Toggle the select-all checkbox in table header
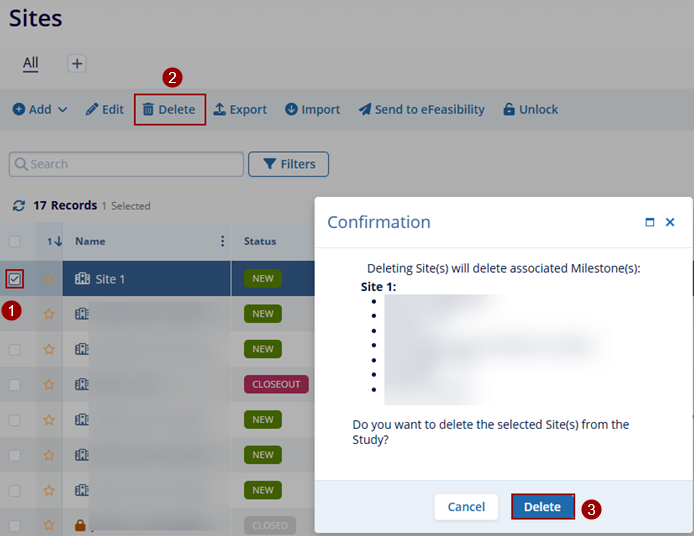Viewport: 694px width, 536px height. tap(15, 241)
